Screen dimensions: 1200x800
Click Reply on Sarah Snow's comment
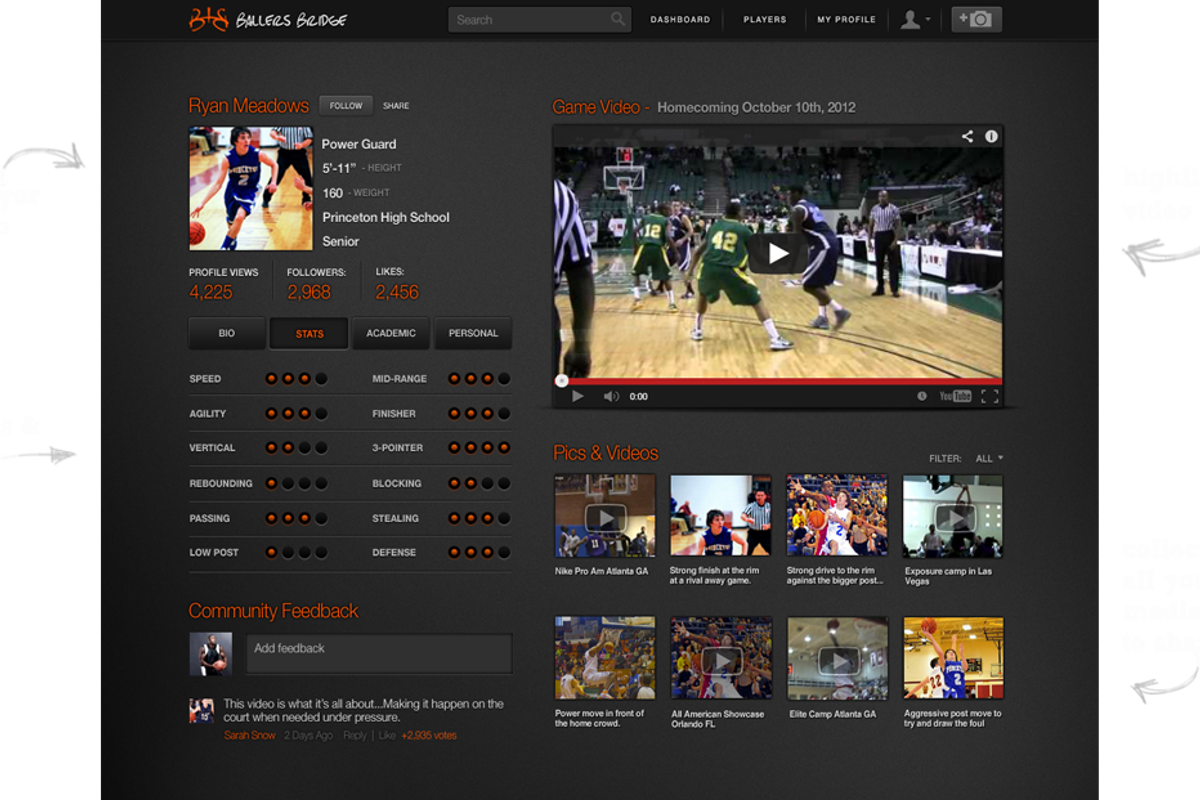pyautogui.click(x=355, y=735)
